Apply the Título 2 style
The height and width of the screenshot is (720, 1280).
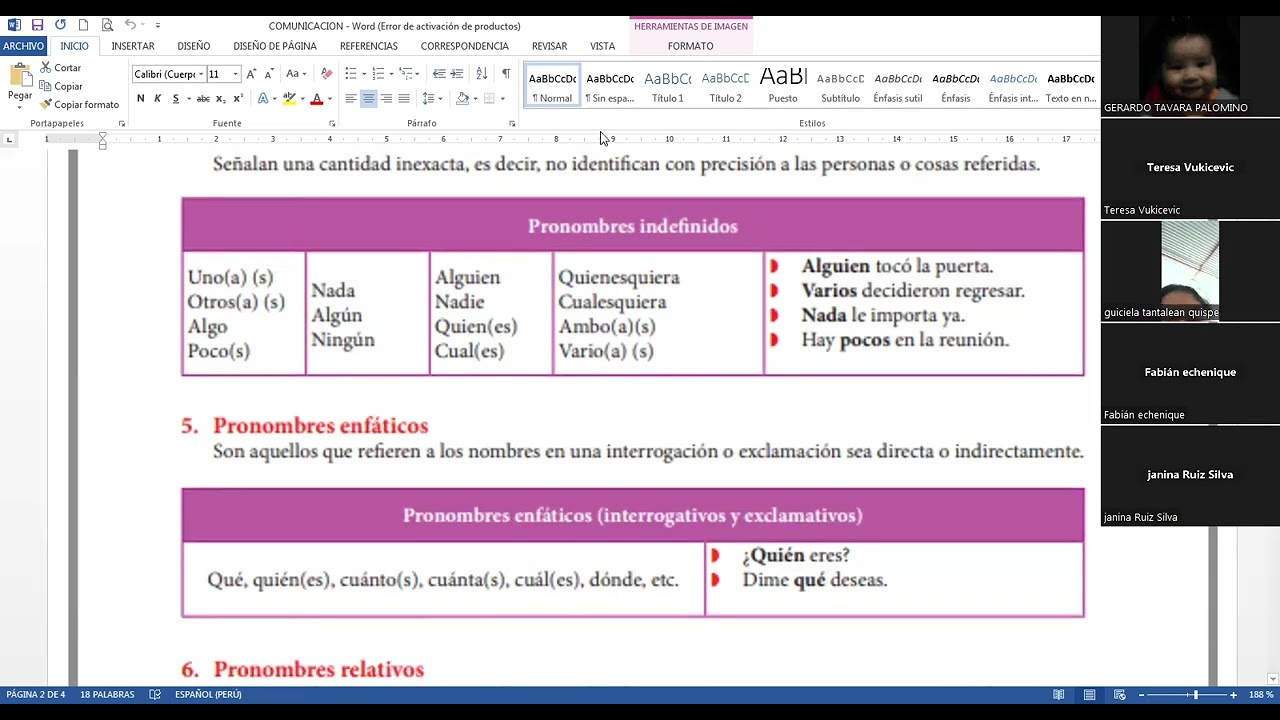[x=726, y=86]
